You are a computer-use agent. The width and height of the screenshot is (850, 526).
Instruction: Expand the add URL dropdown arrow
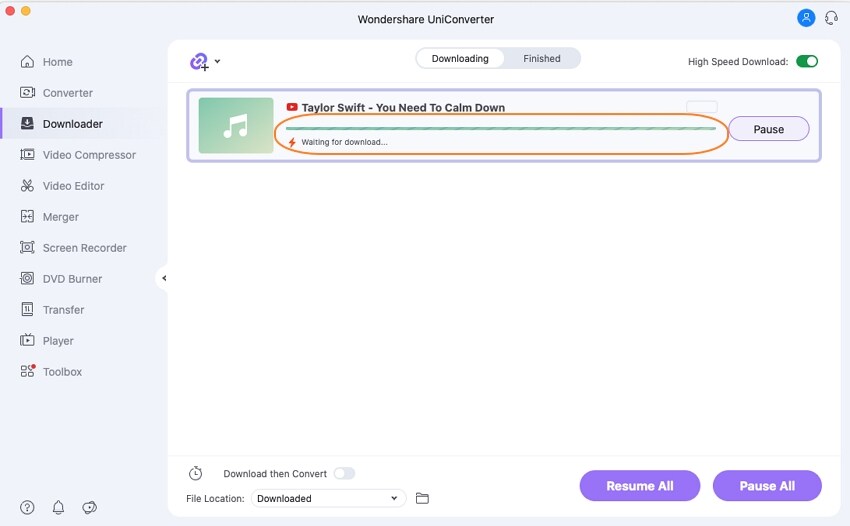tap(217, 61)
